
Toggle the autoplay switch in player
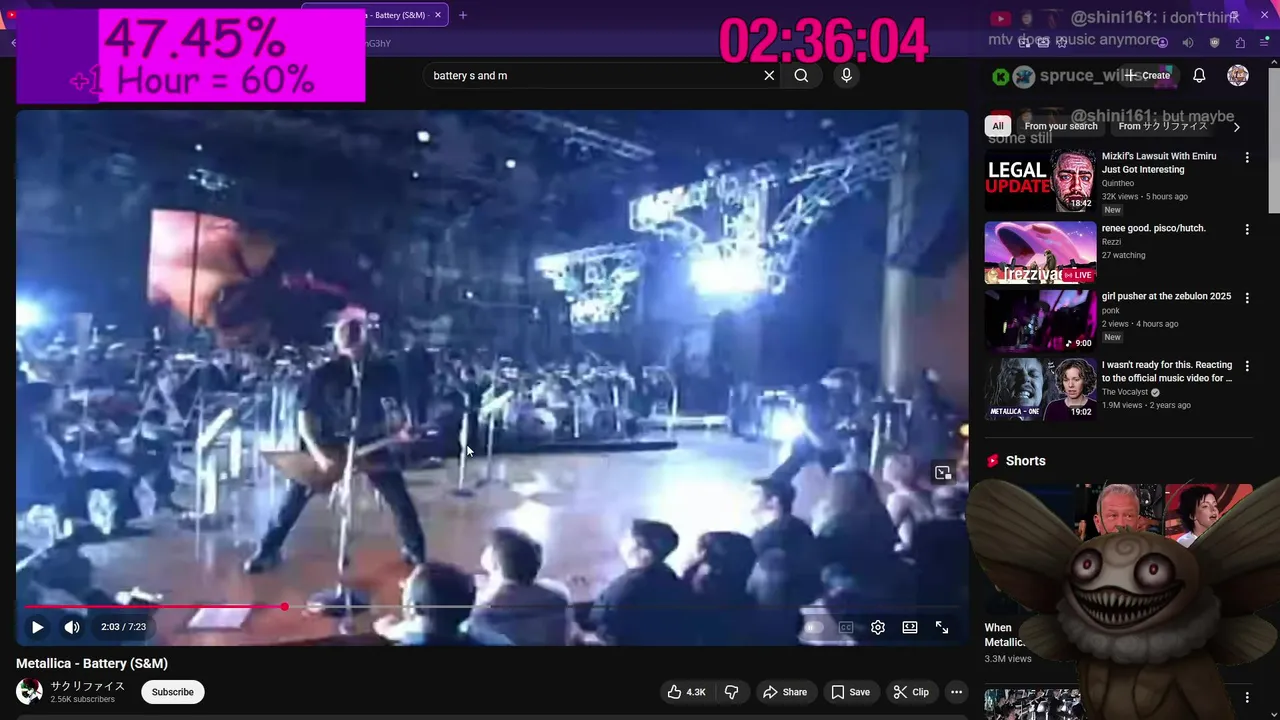tap(814, 627)
